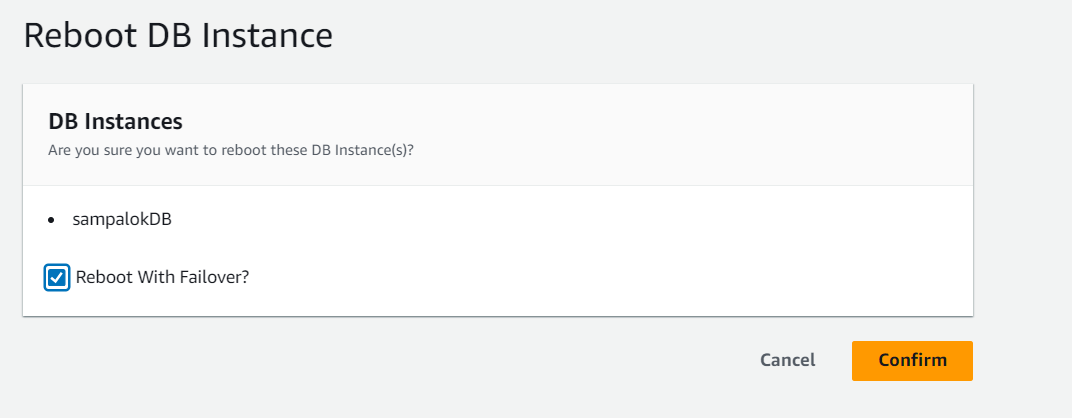Confirm the DB instance reboot
Viewport: 1072px width, 418px height.
912,360
